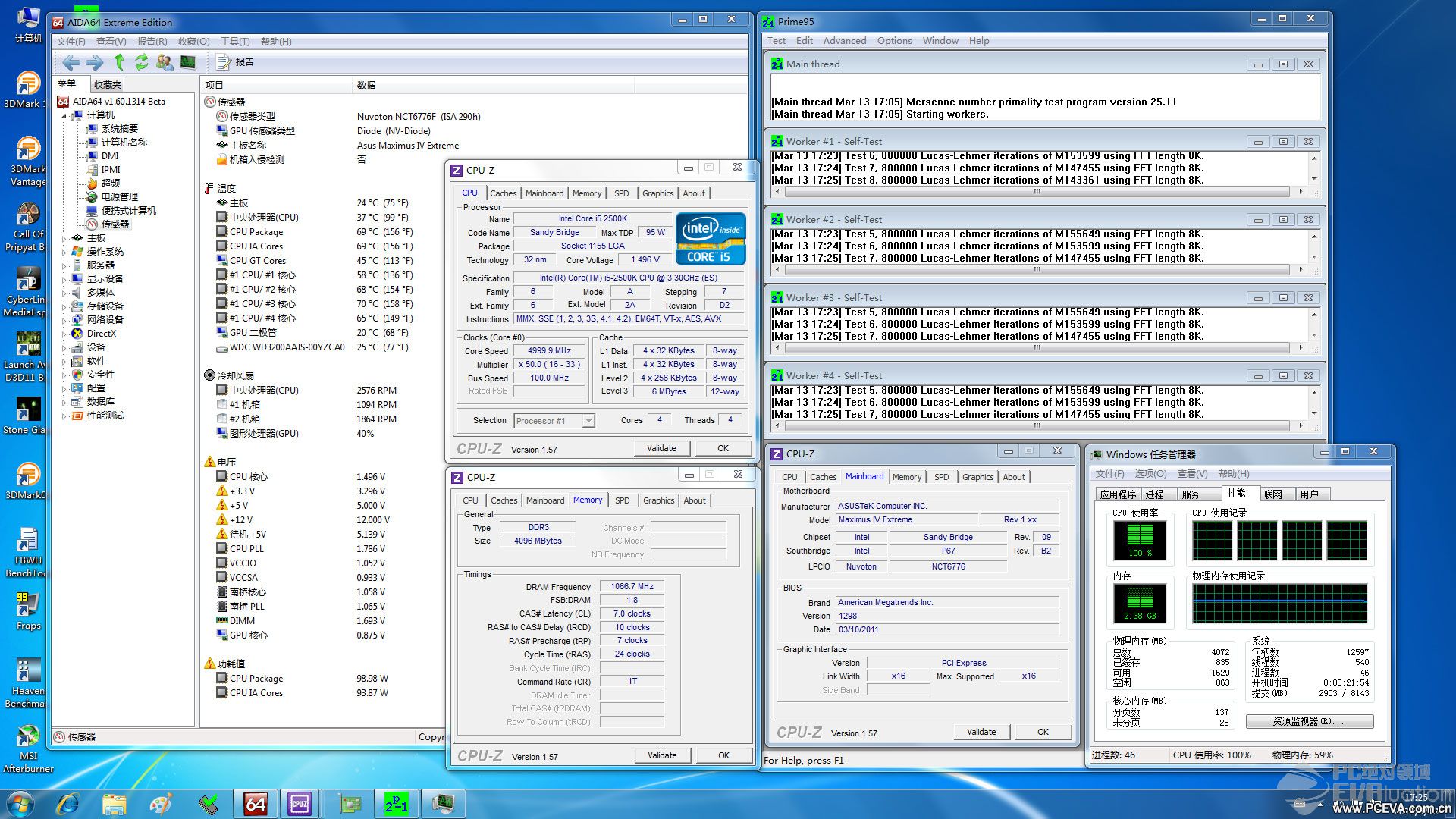Click the monitor diagnostics icon in AIDA64 toolbar
This screenshot has width=1456, height=819.
(x=188, y=62)
